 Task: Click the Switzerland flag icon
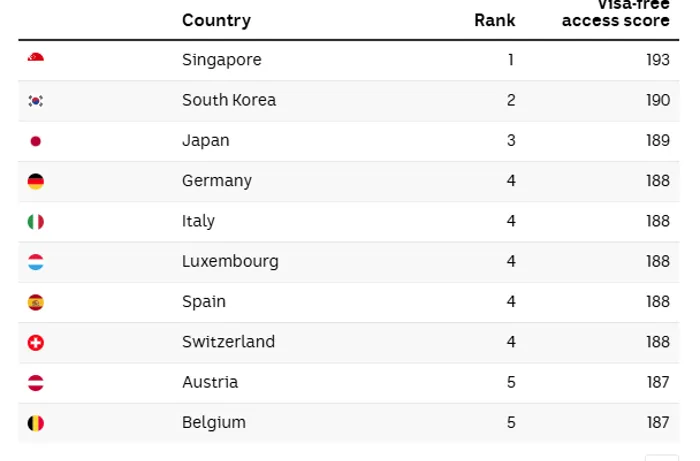coord(36,342)
